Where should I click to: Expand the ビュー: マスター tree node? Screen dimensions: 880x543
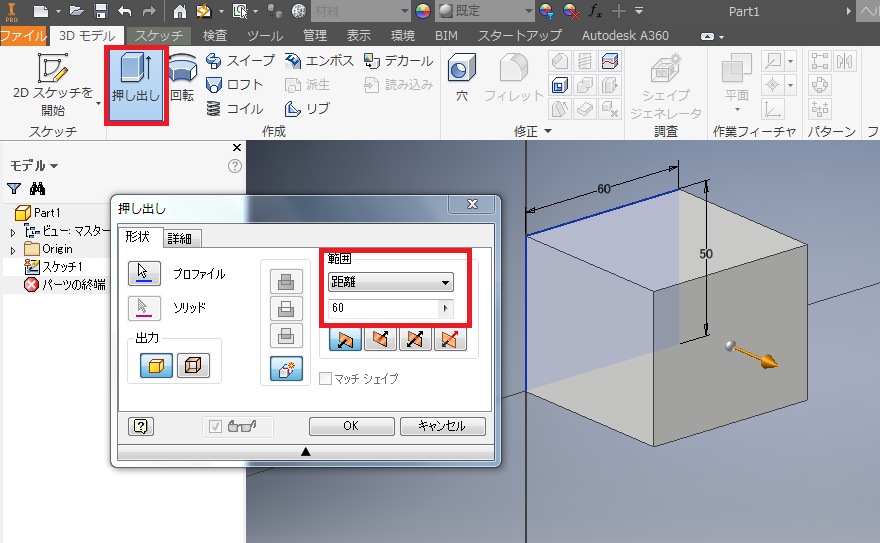click(x=13, y=232)
